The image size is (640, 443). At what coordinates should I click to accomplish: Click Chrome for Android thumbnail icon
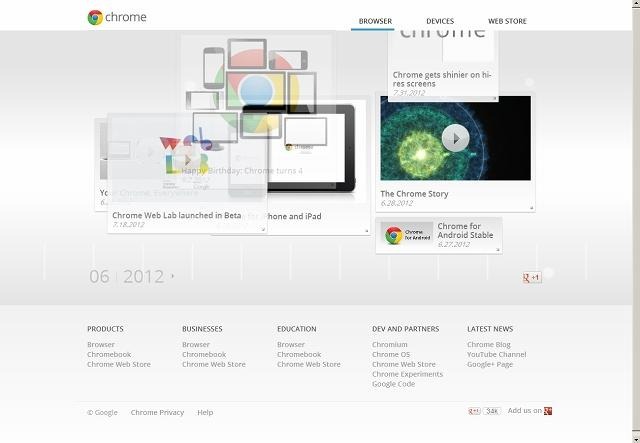pos(407,235)
